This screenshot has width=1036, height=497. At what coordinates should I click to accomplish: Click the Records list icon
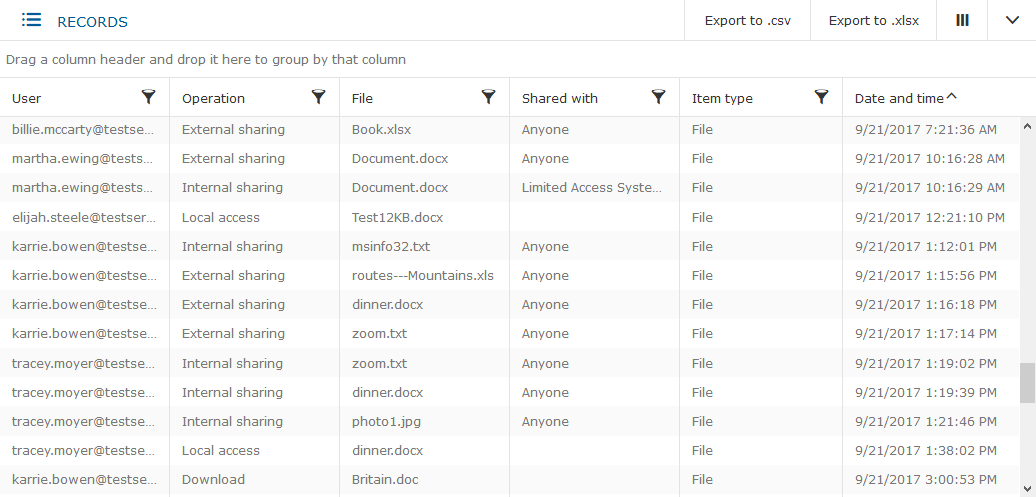coord(31,20)
